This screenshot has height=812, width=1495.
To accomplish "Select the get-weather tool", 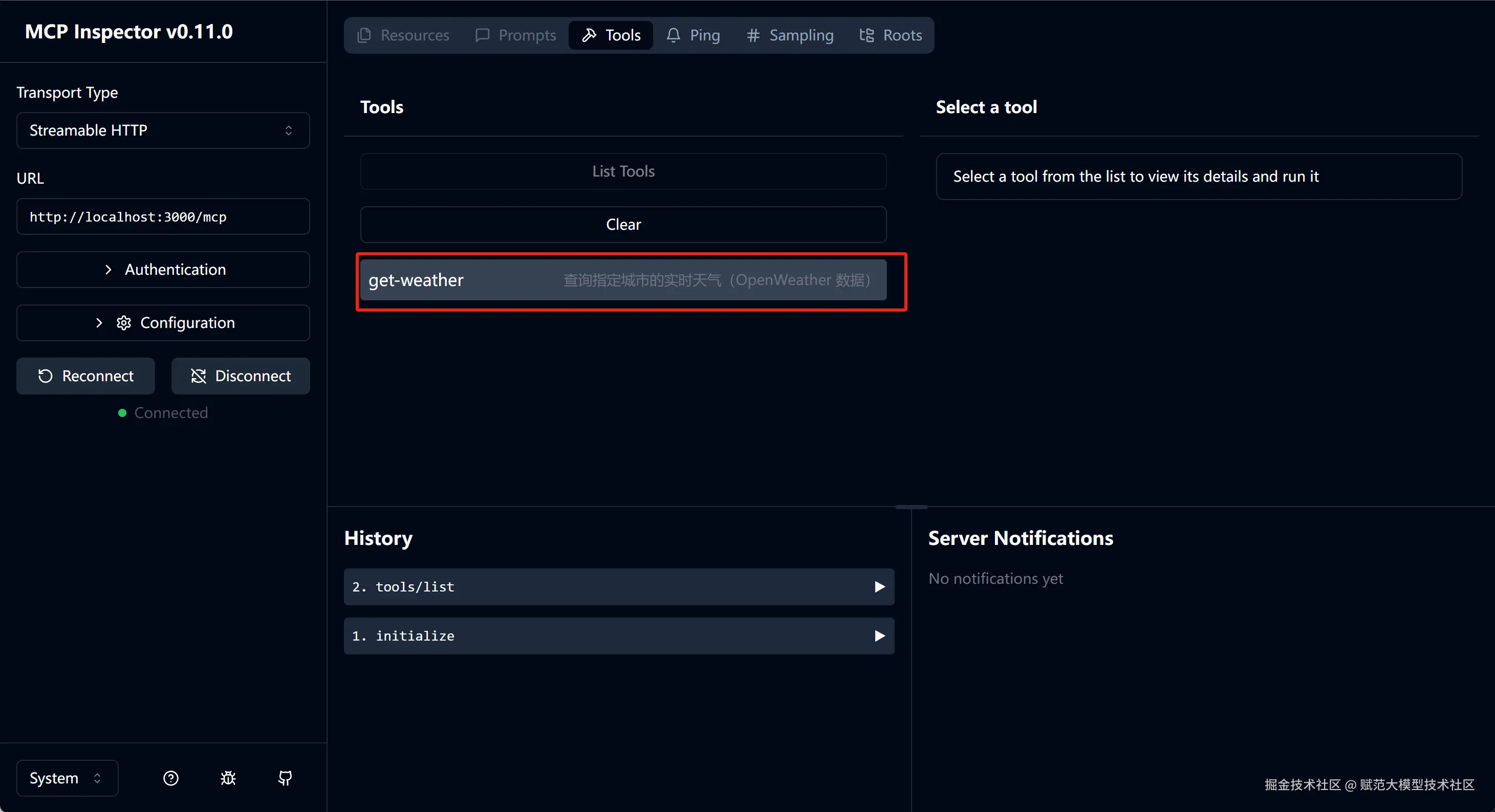I will click(623, 280).
